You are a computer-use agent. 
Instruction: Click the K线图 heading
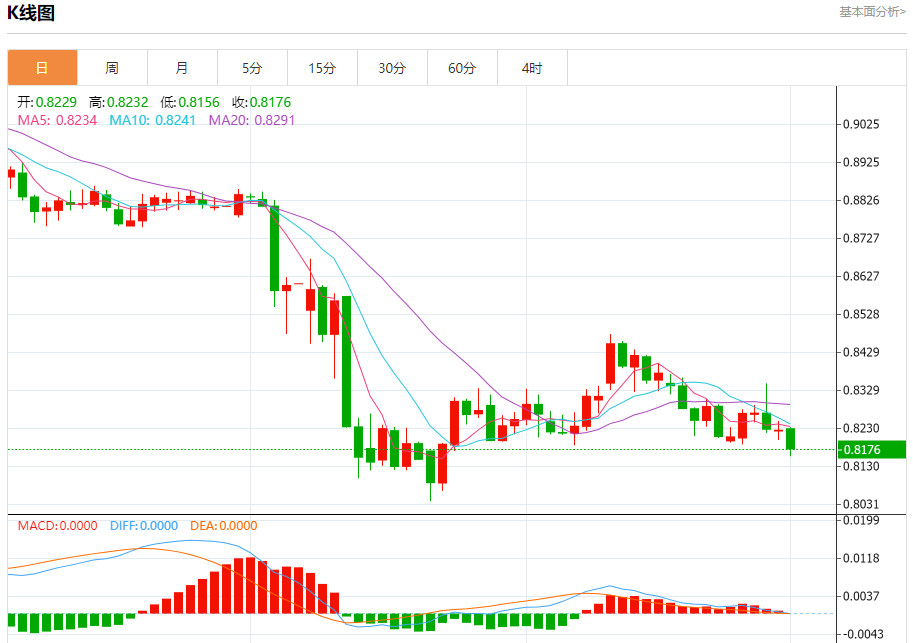point(31,13)
